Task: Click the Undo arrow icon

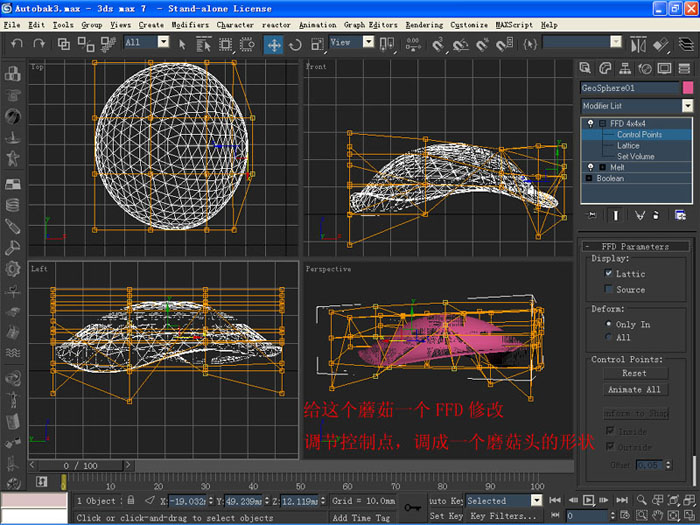Action: click(x=17, y=44)
